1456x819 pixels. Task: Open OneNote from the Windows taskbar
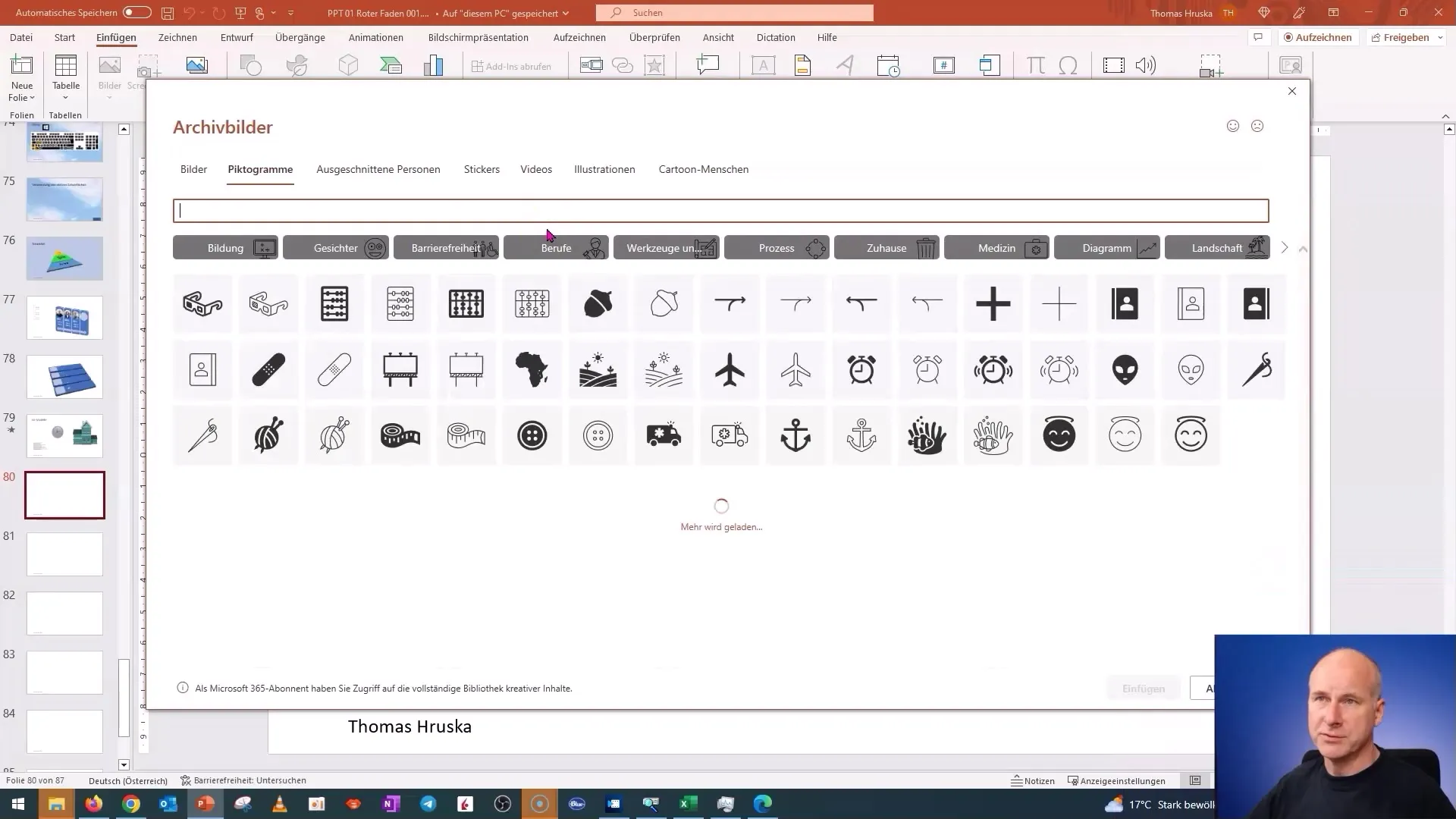[x=391, y=804]
